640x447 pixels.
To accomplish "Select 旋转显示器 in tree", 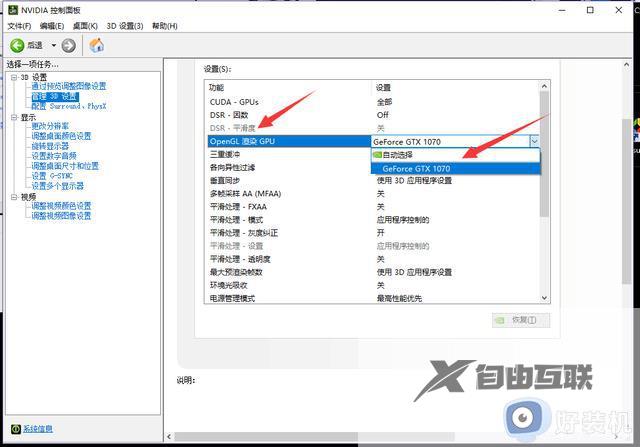I will coord(50,146).
